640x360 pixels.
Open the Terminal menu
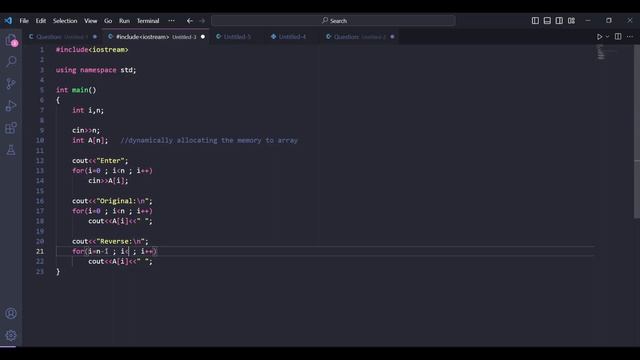(x=148, y=21)
